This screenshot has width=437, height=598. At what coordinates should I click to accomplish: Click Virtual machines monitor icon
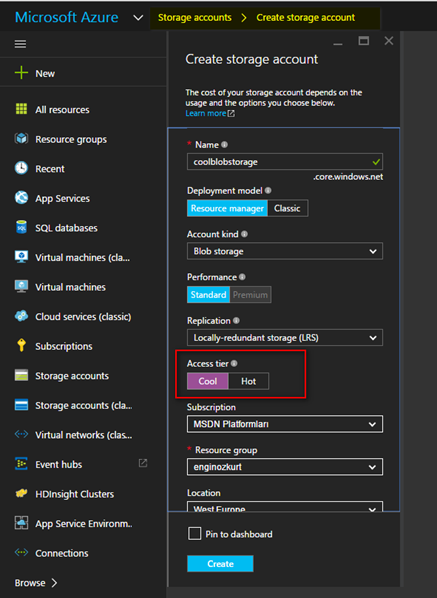coord(21,286)
